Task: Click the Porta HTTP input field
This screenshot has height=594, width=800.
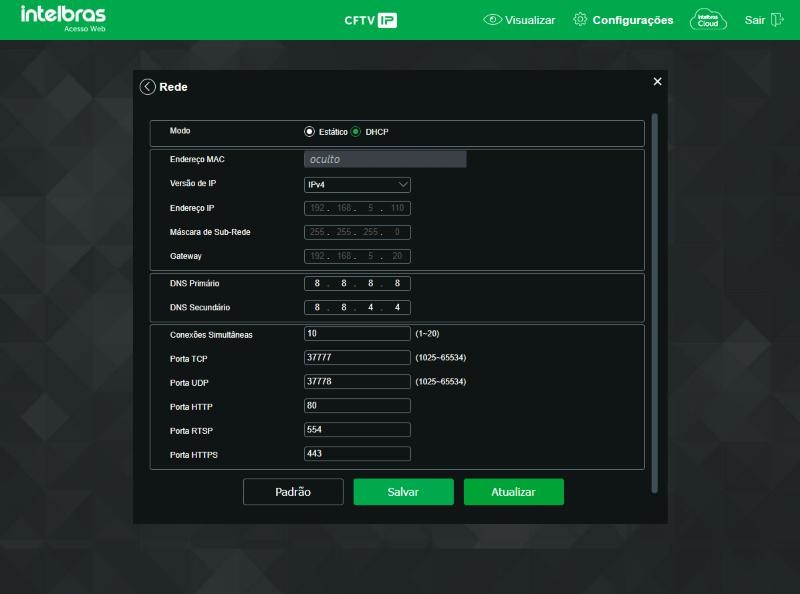Action: [357, 405]
